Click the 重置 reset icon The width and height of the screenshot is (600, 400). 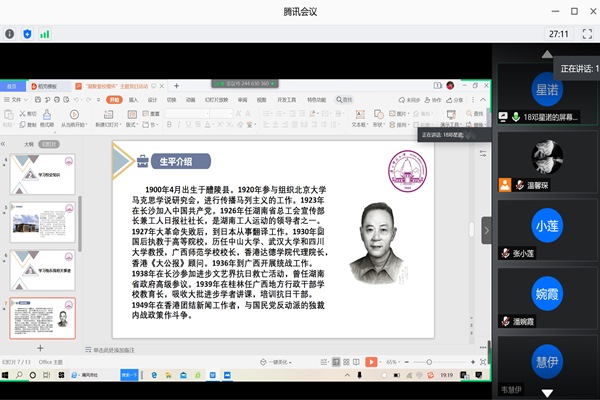[146, 113]
